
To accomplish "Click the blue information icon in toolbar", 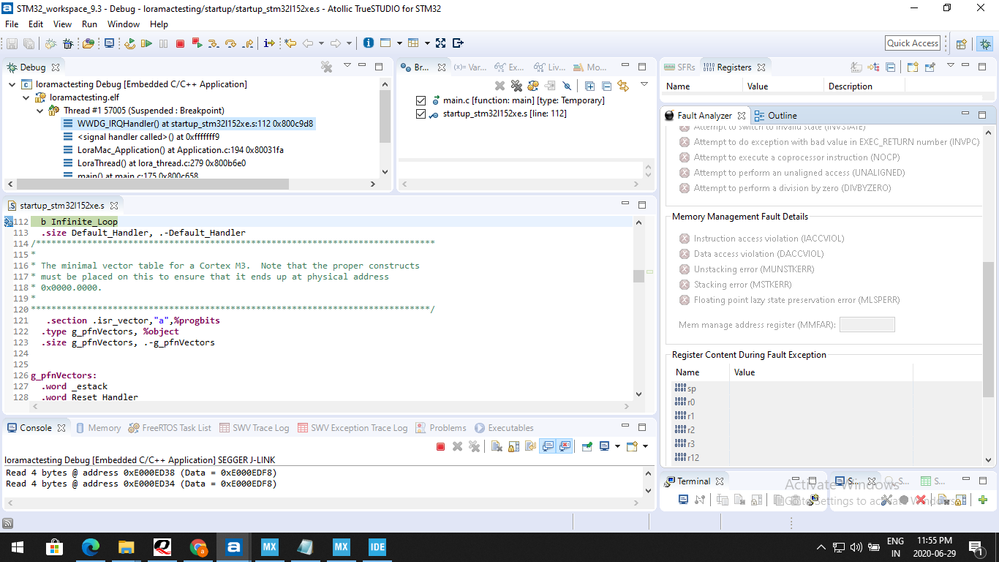I will pos(368,43).
